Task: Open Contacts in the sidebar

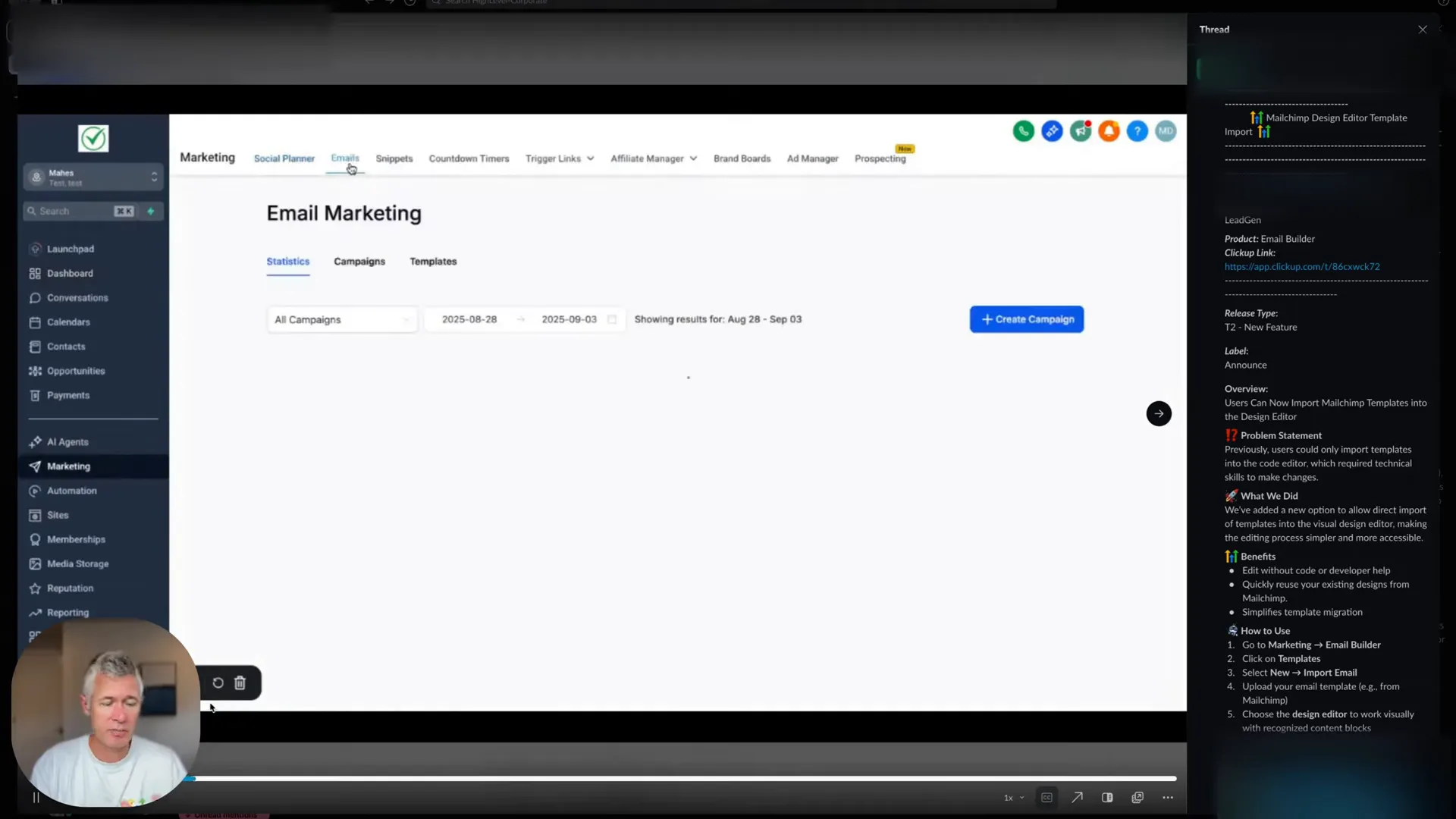Action: coord(66,346)
